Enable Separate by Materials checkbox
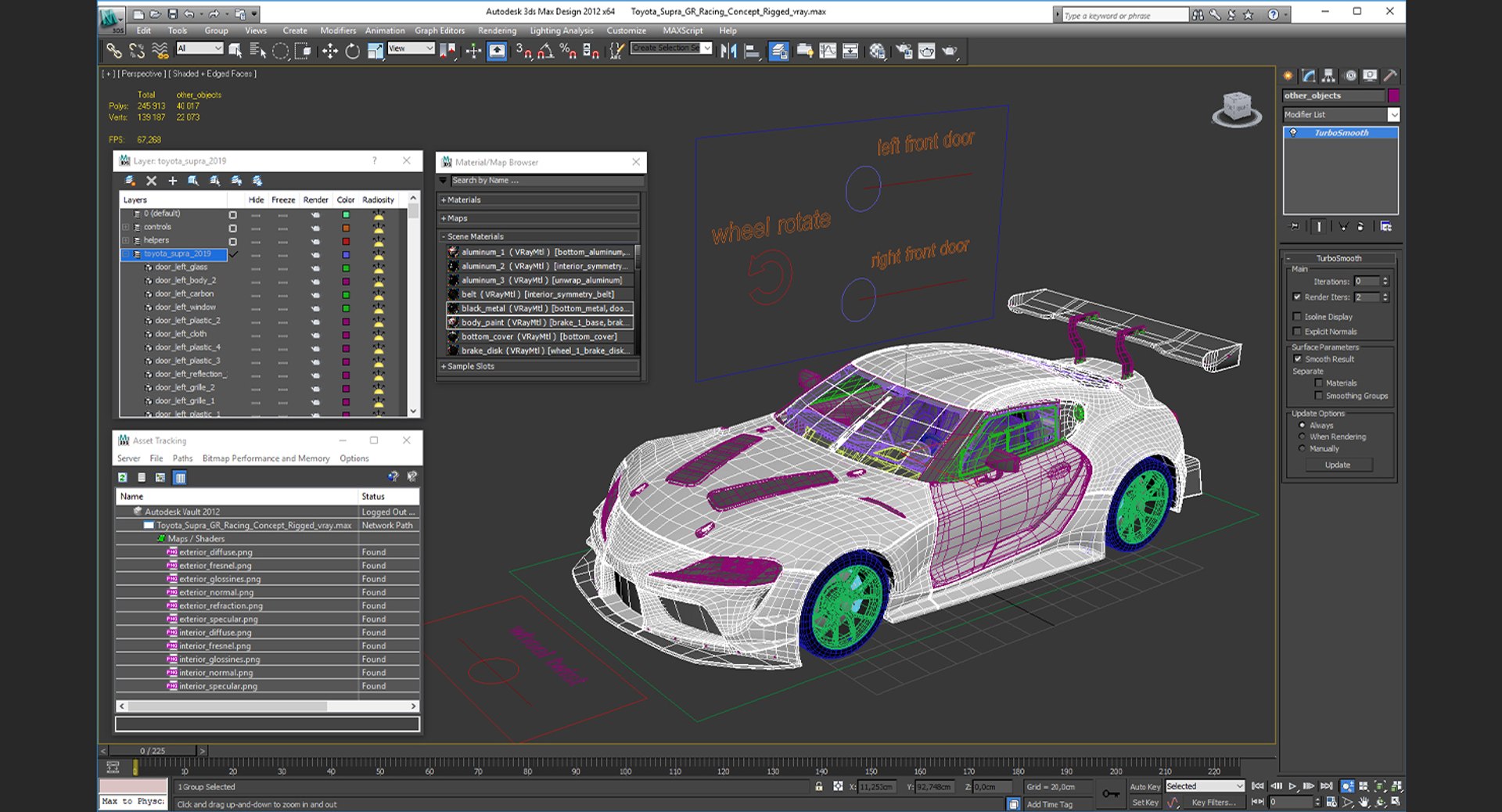 point(1319,383)
